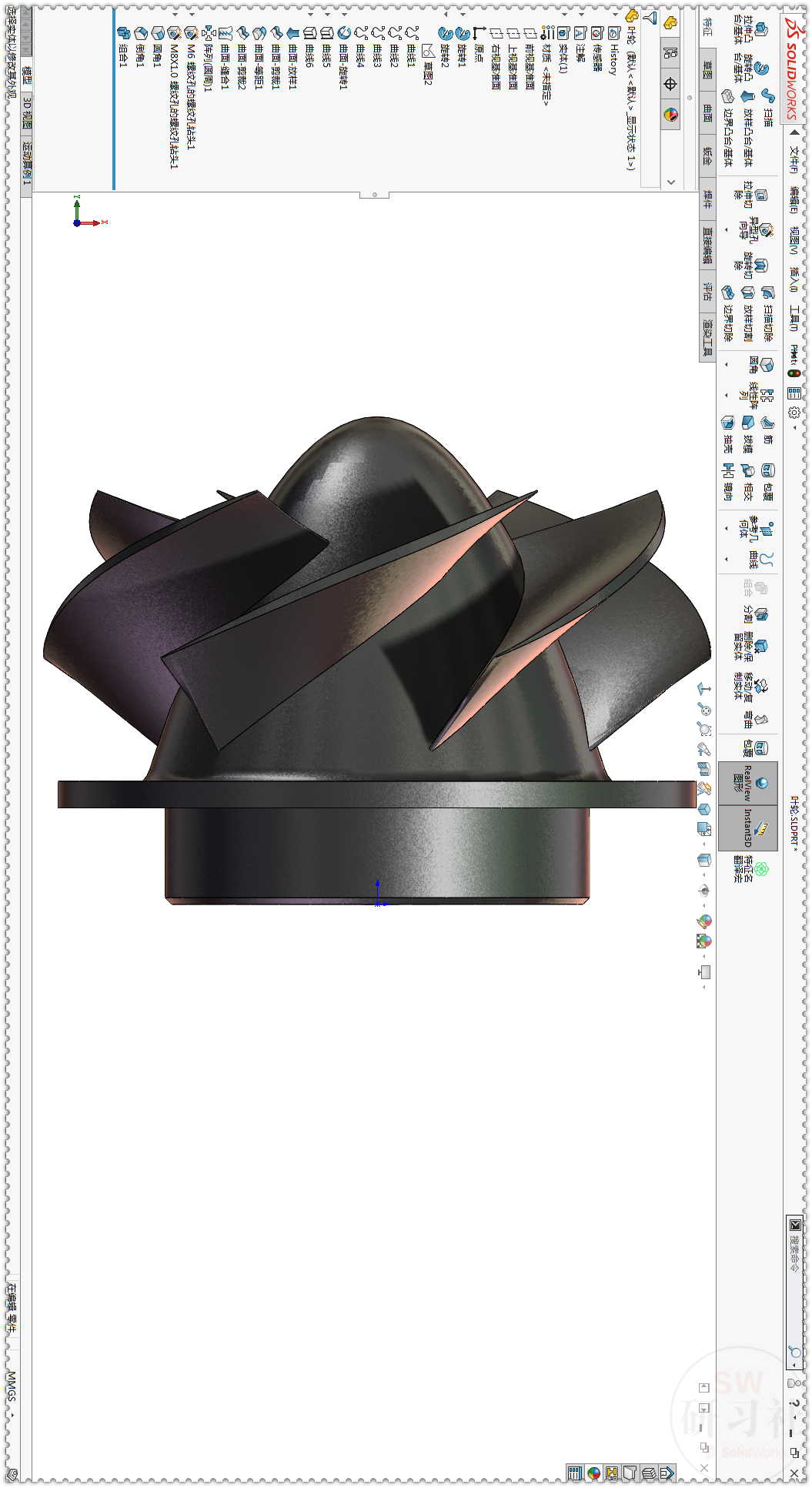Open the 编辑(E) edit menu
The height and width of the screenshot is (1488, 812).
click(x=794, y=200)
